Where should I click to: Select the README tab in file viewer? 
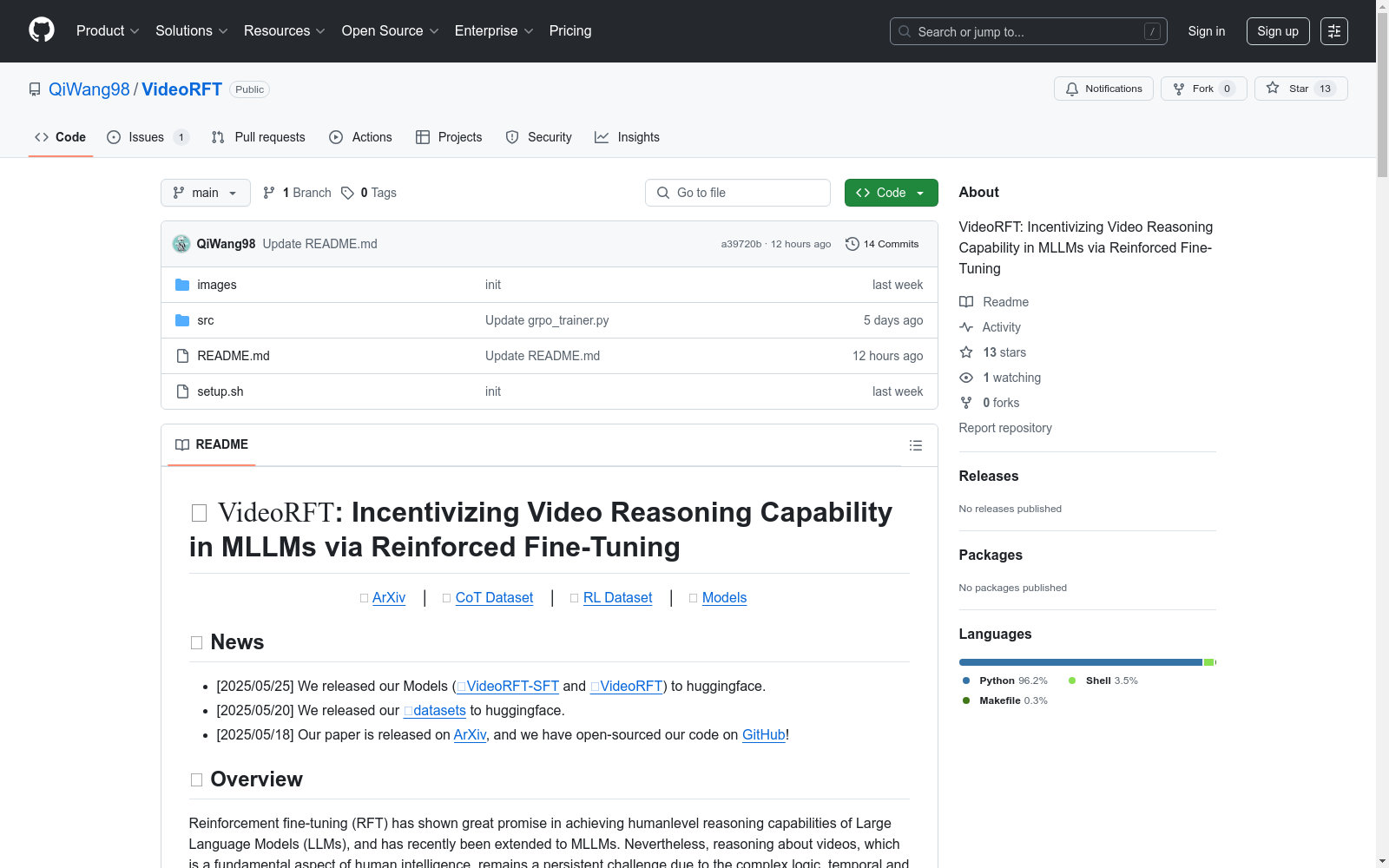click(x=212, y=444)
